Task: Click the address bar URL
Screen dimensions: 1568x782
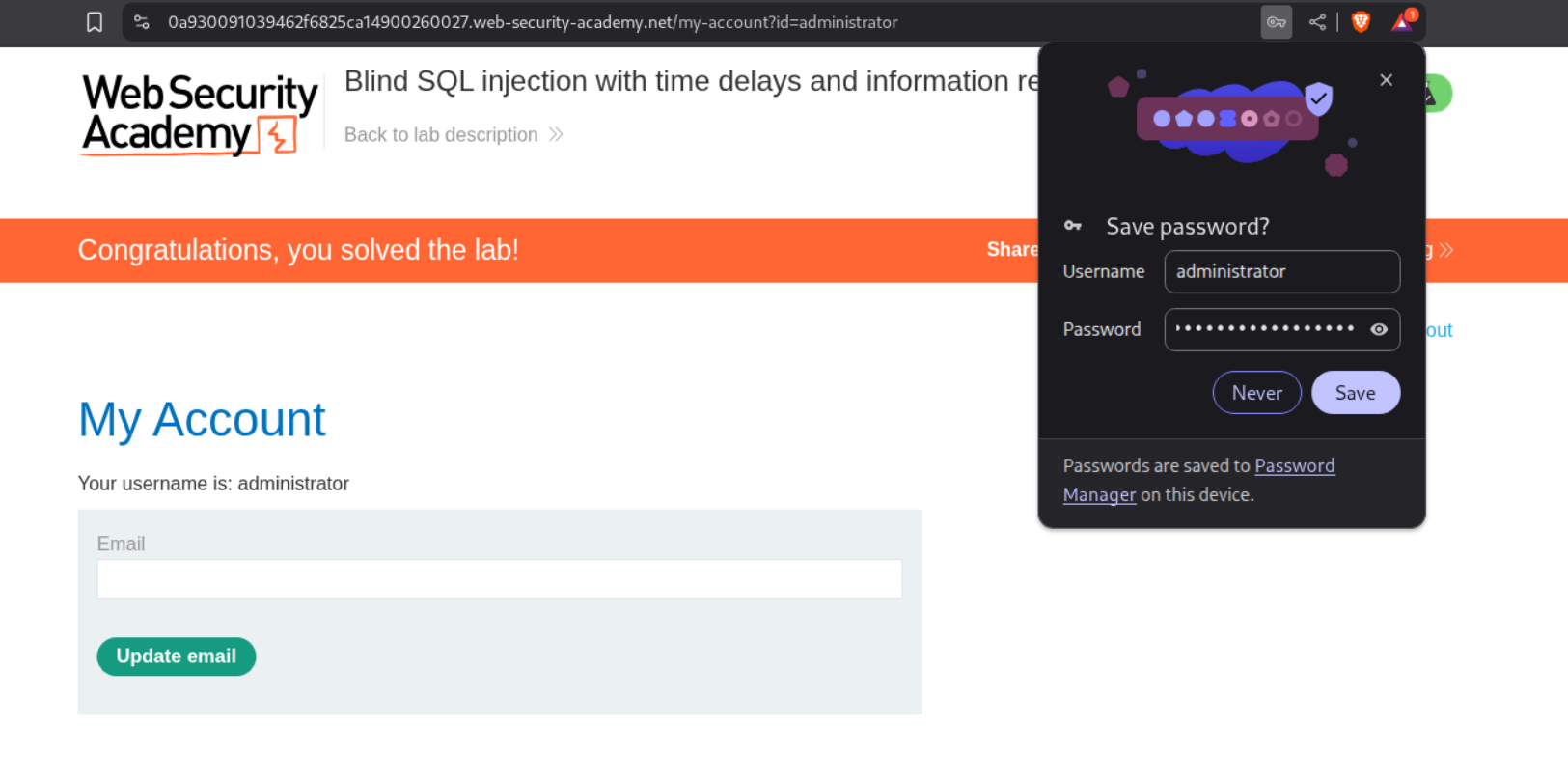Action: click(x=533, y=22)
